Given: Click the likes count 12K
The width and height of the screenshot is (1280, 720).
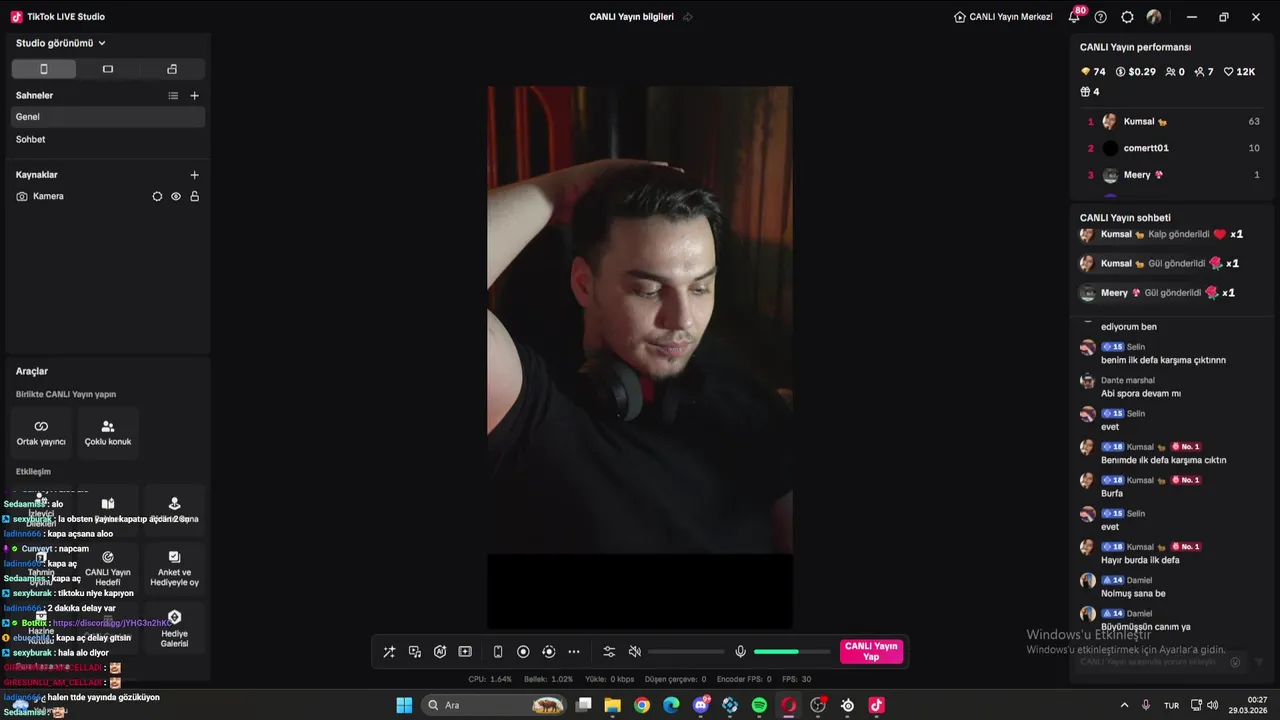Looking at the screenshot, I should (x=1240, y=72).
